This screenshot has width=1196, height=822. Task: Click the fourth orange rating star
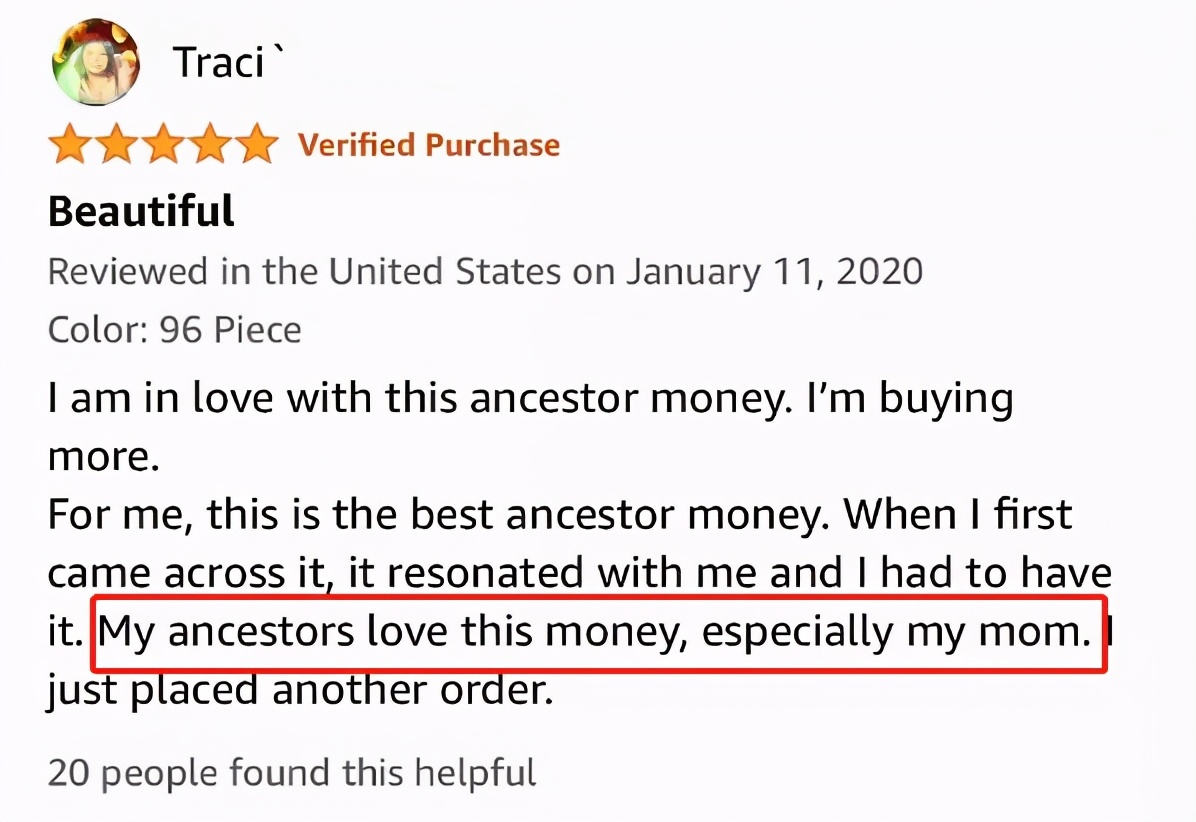pyautogui.click(x=210, y=145)
